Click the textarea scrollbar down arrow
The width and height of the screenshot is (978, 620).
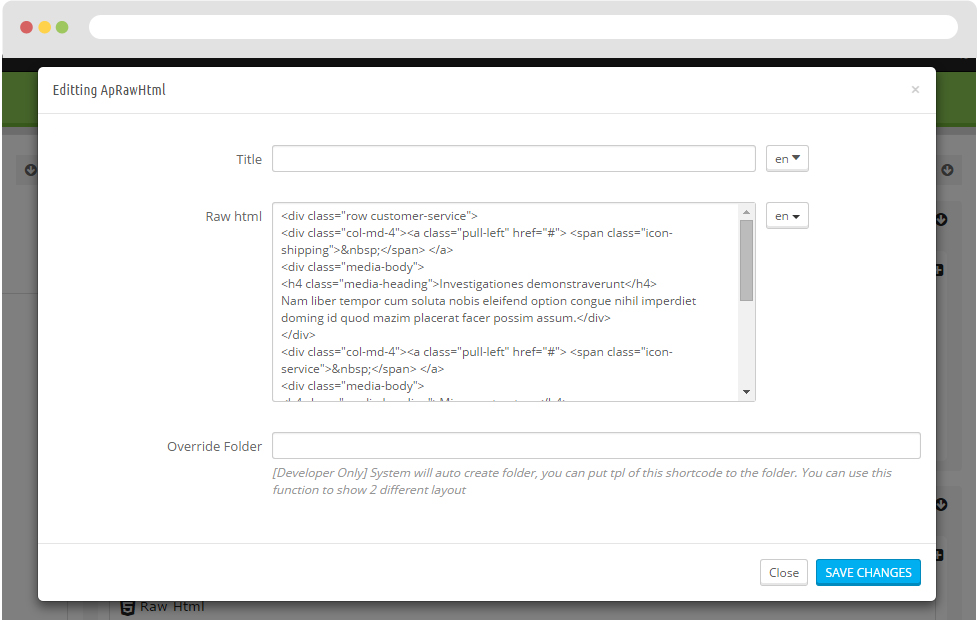point(746,392)
